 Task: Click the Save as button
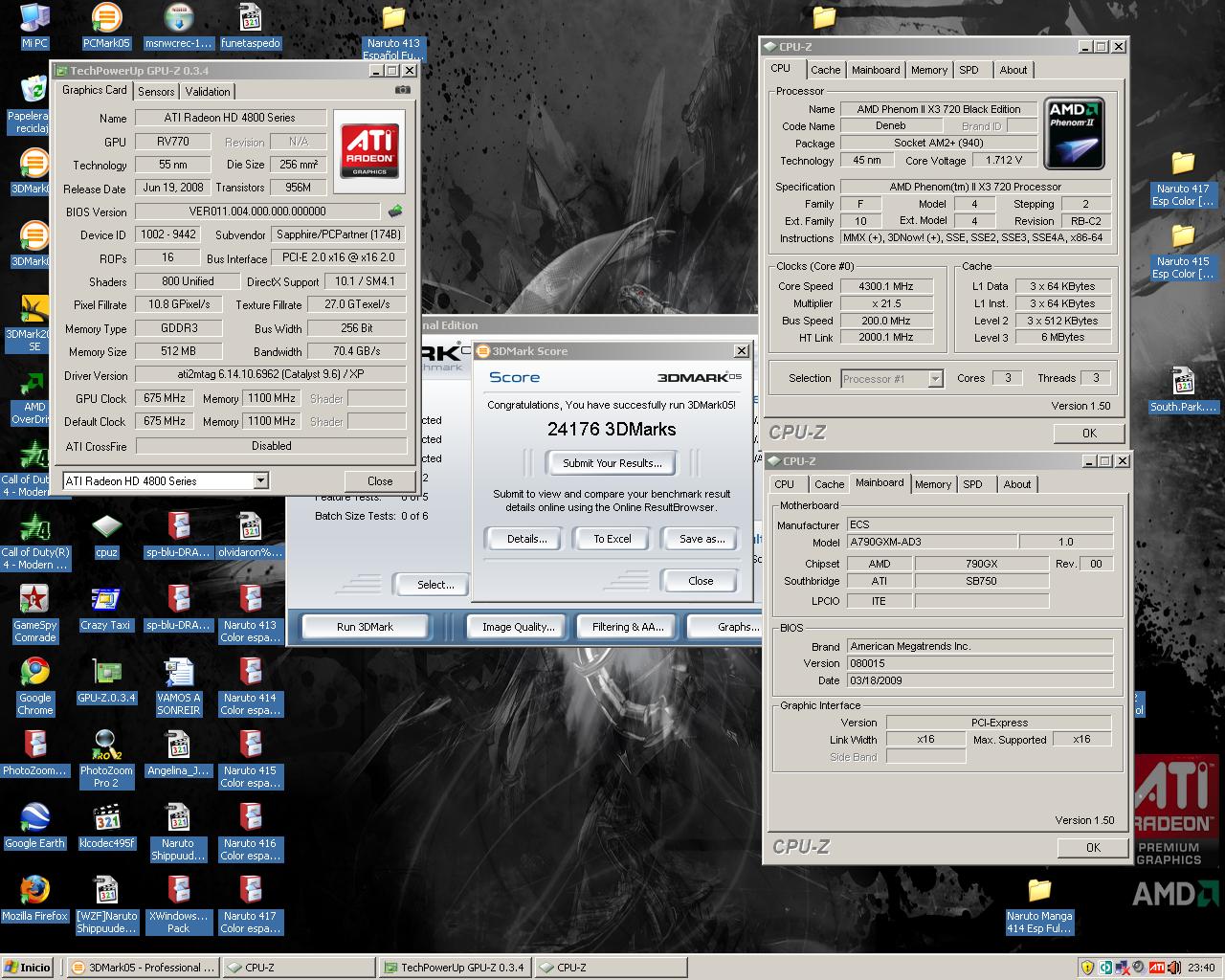701,539
